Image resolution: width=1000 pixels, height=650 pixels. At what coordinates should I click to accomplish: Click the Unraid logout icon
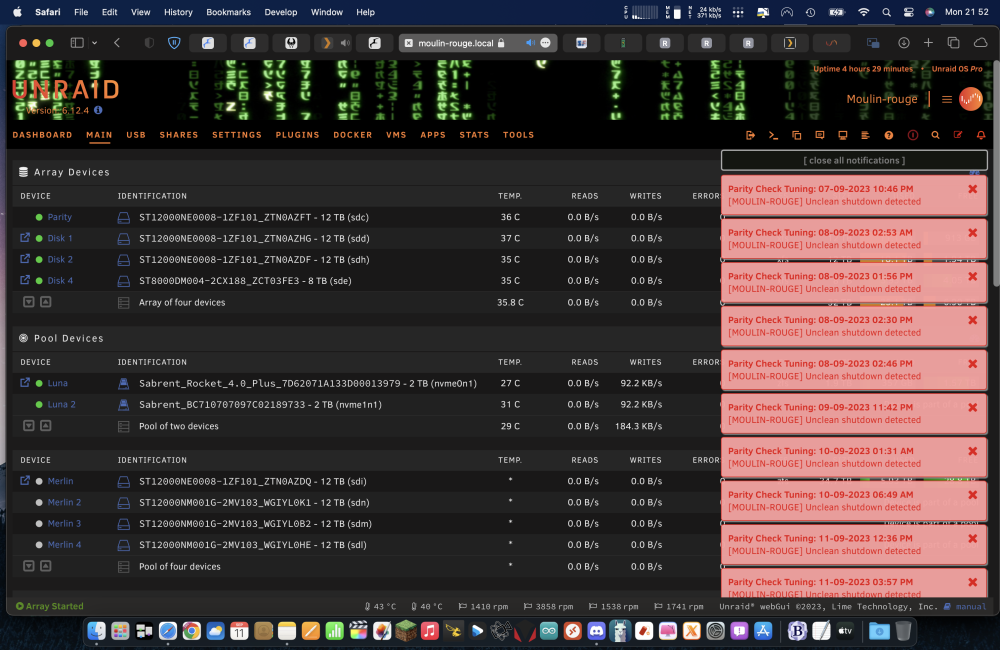750,135
